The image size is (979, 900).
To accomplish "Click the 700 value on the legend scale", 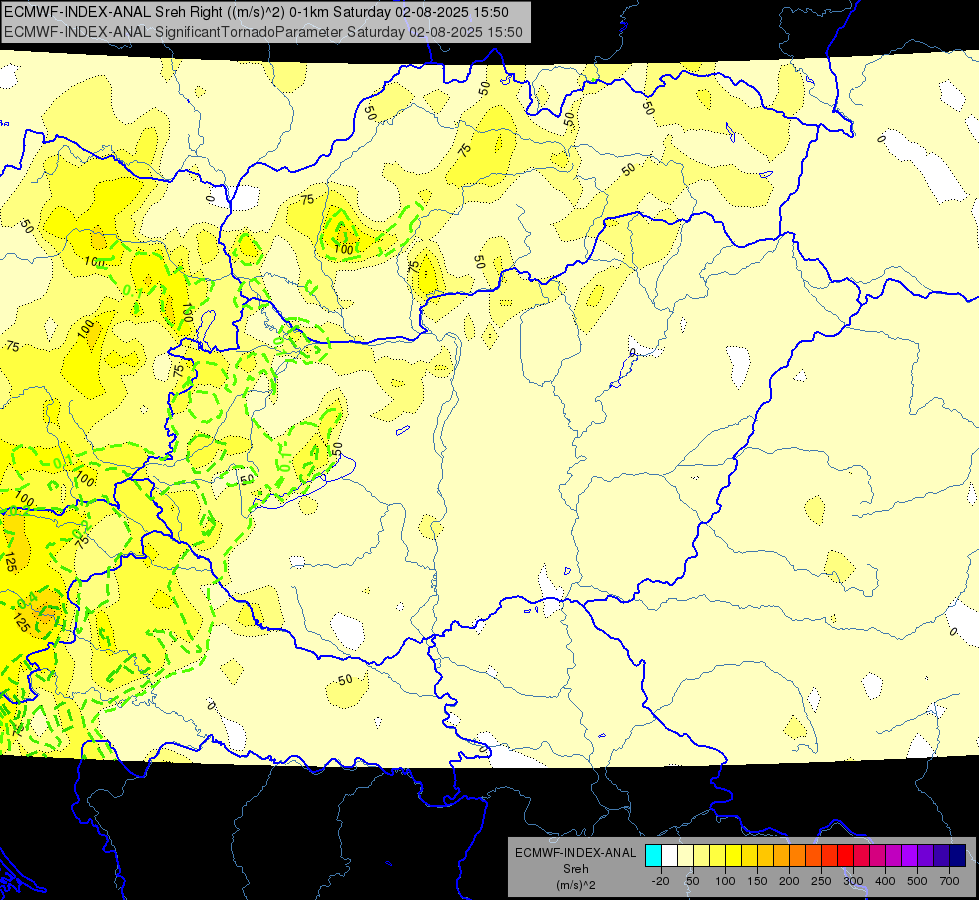I will click(949, 881).
